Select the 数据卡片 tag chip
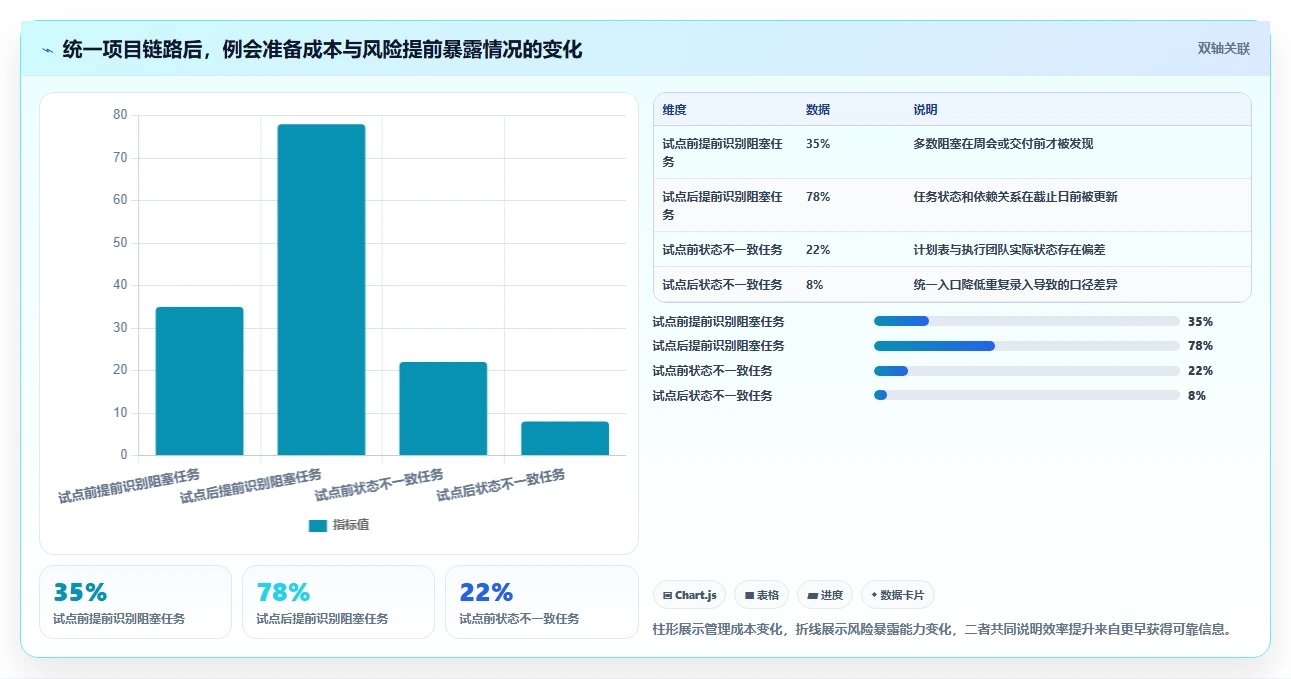 [898, 595]
